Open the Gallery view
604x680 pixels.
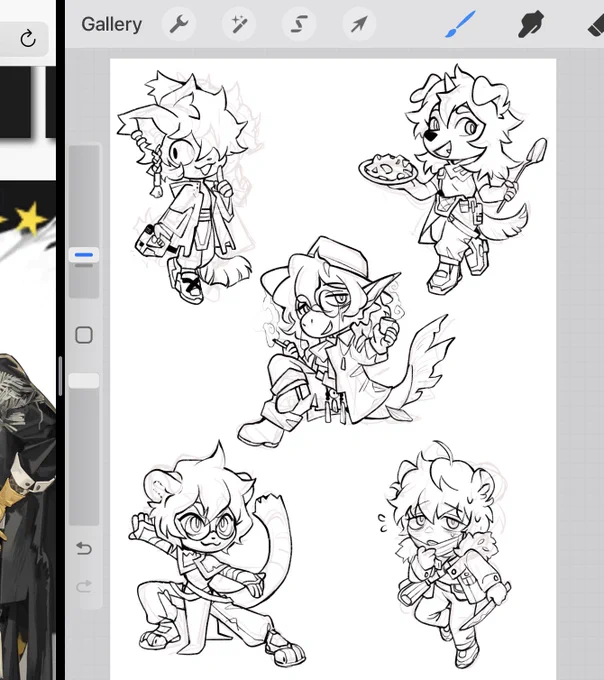pos(111,24)
